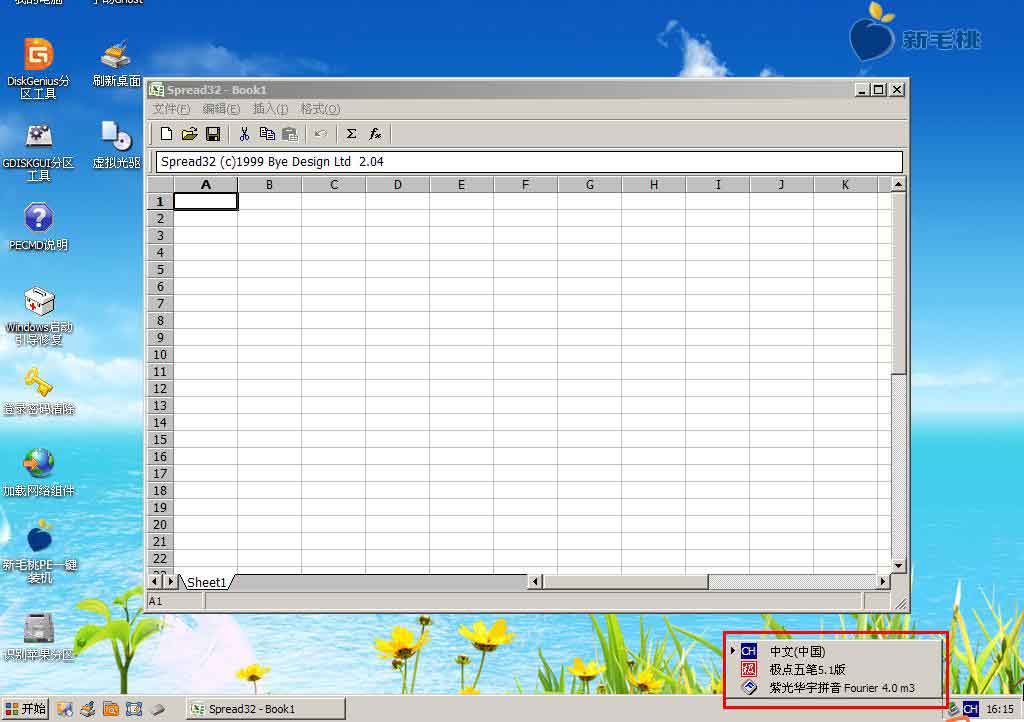Click the New workbook toolbar icon

pyautogui.click(x=166, y=134)
